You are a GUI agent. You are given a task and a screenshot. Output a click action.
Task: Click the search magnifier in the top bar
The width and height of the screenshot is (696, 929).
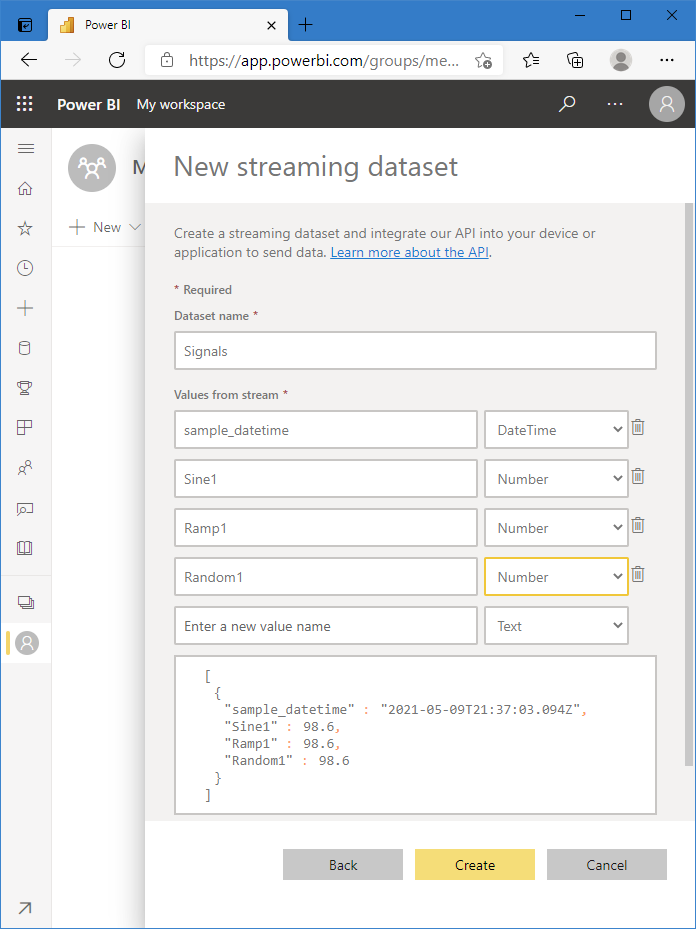coord(567,103)
